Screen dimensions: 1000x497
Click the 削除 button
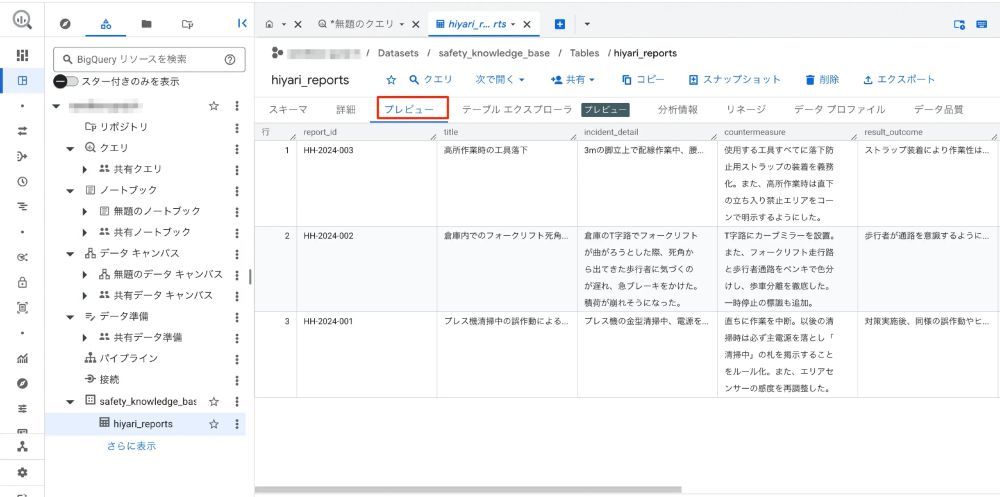[x=822, y=80]
